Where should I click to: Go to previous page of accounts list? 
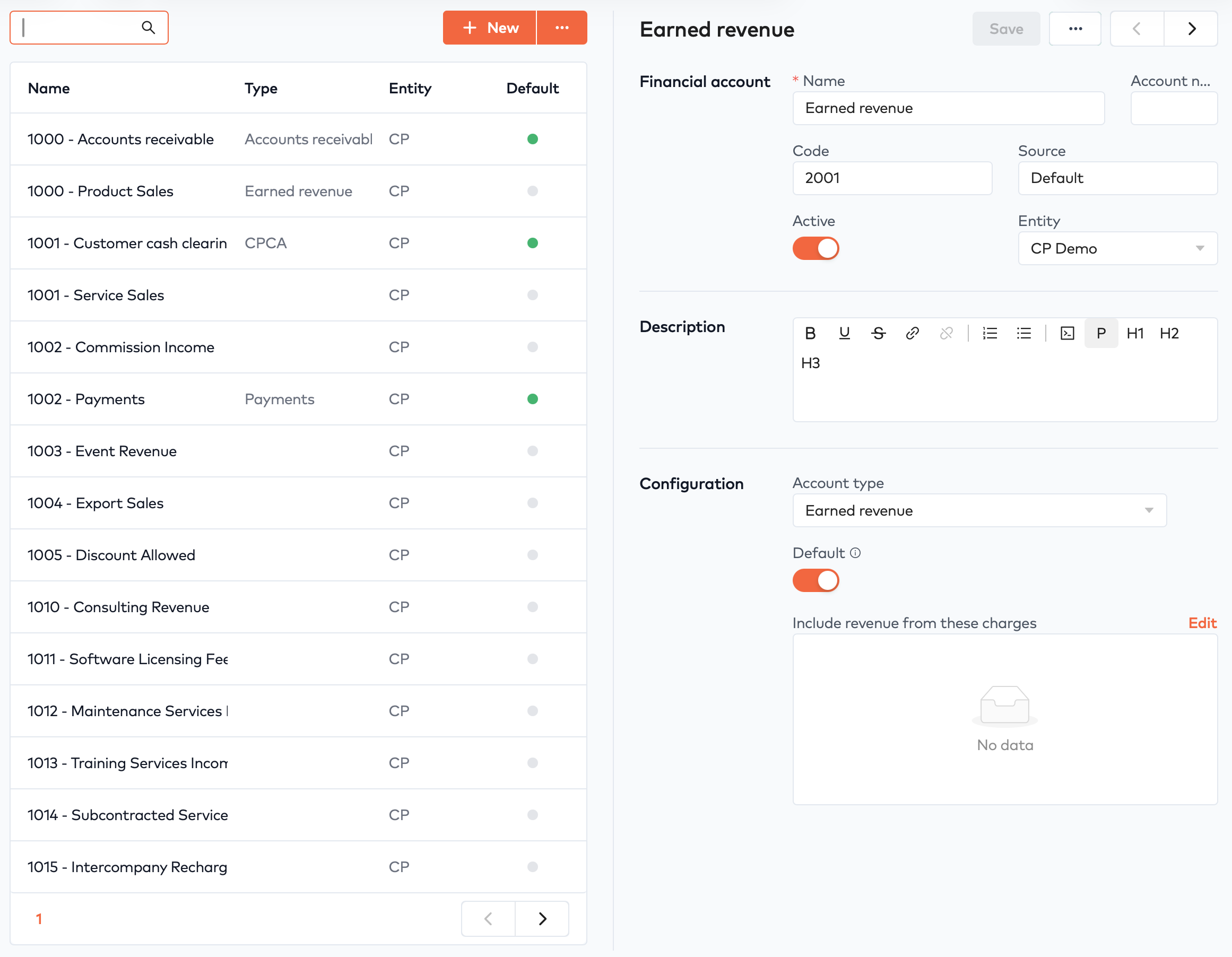489,919
